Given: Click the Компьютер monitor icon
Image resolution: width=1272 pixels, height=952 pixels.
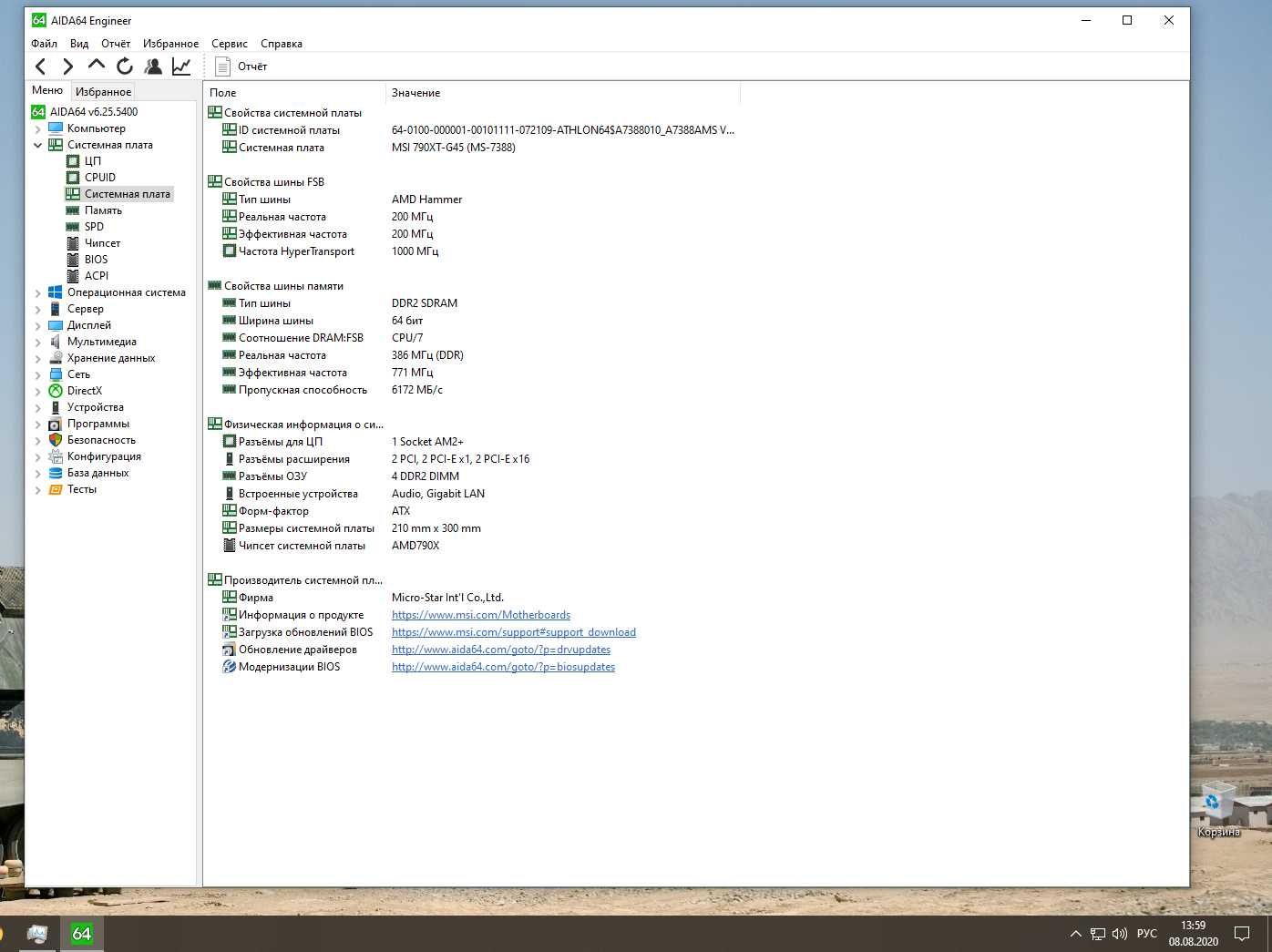Looking at the screenshot, I should point(56,128).
